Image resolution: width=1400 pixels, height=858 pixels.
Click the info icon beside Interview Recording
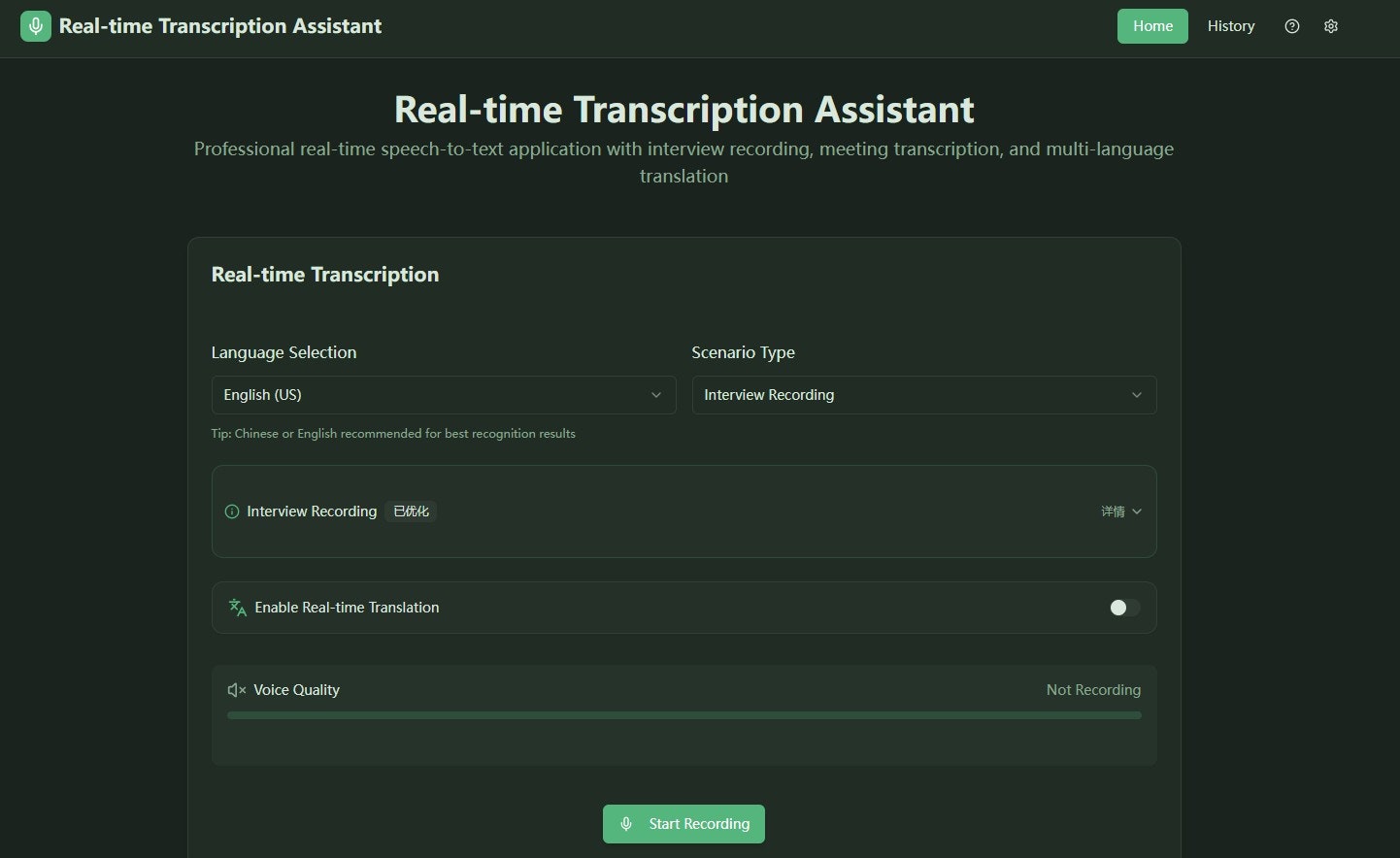pos(231,511)
